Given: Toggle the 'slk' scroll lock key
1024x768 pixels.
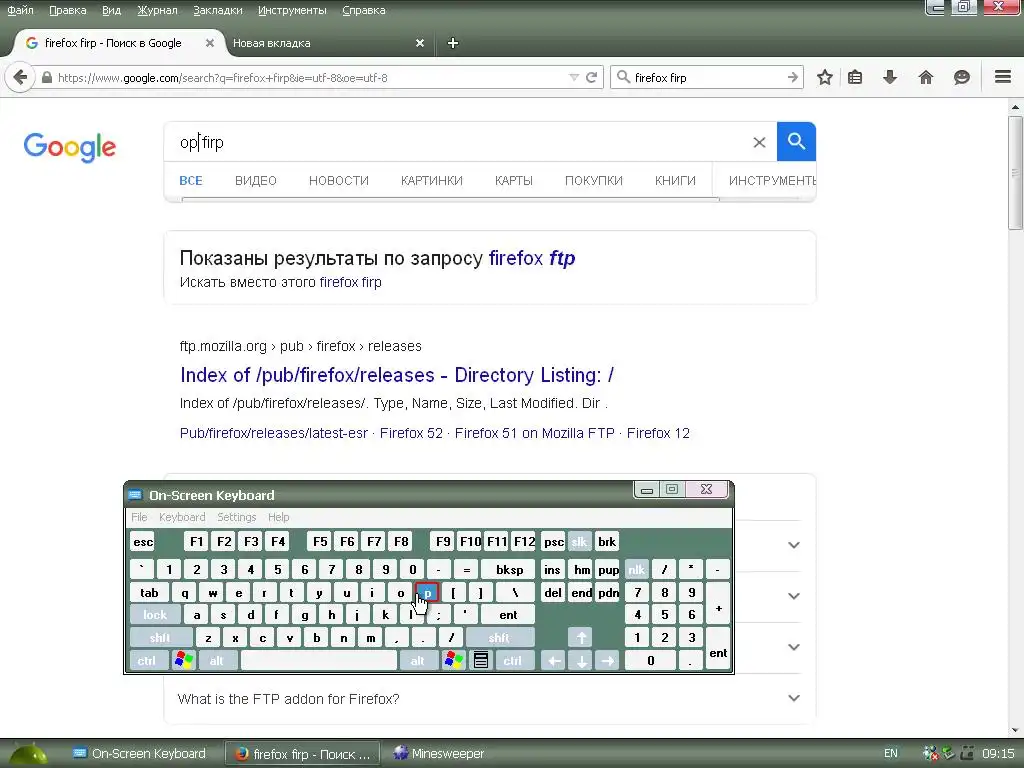Looking at the screenshot, I should tap(579, 541).
